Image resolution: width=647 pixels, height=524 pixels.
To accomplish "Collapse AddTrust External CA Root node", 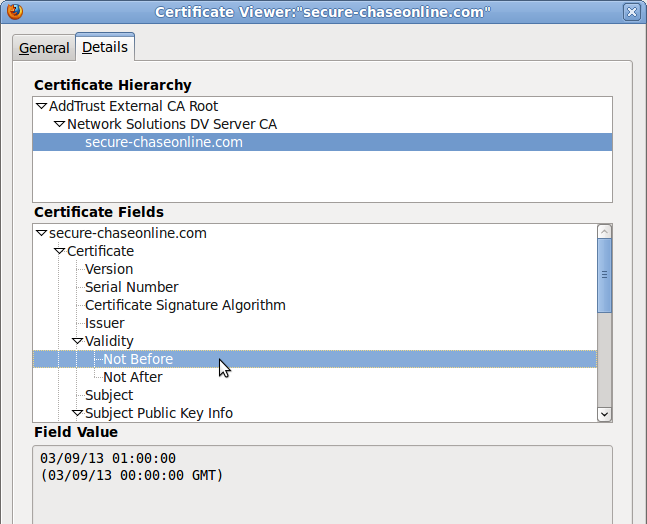I will click(x=41, y=106).
